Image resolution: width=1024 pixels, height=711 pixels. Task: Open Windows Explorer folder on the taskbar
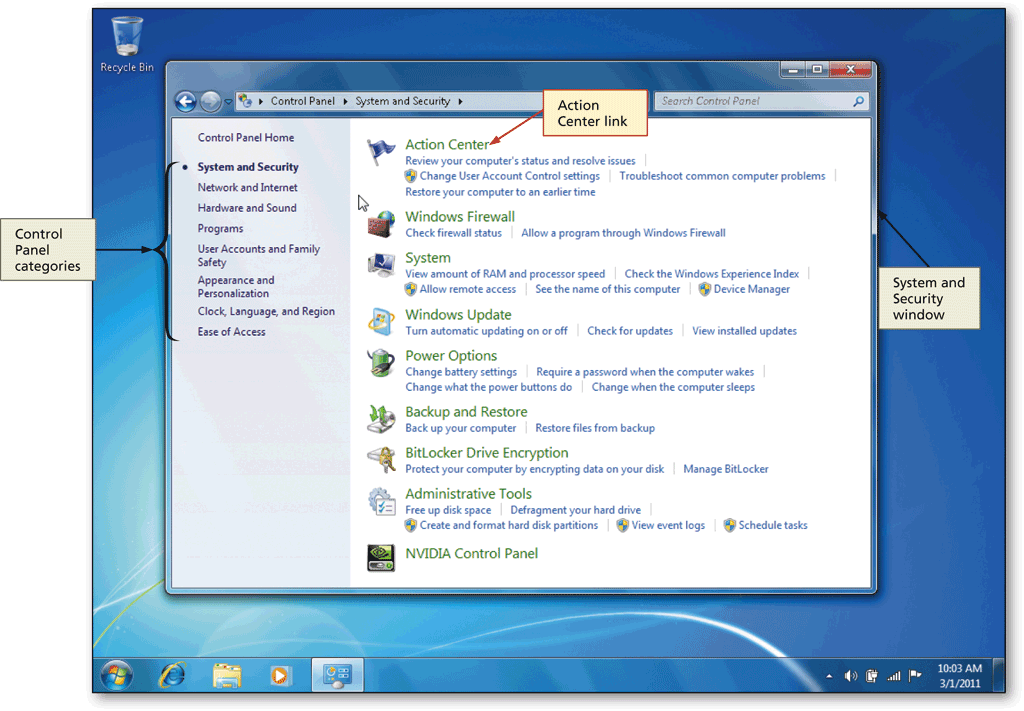227,676
